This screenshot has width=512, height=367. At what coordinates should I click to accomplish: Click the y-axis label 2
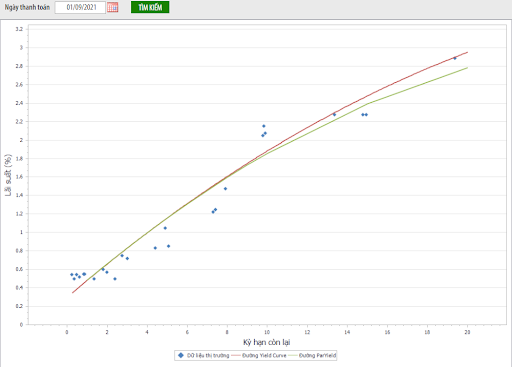coord(21,140)
